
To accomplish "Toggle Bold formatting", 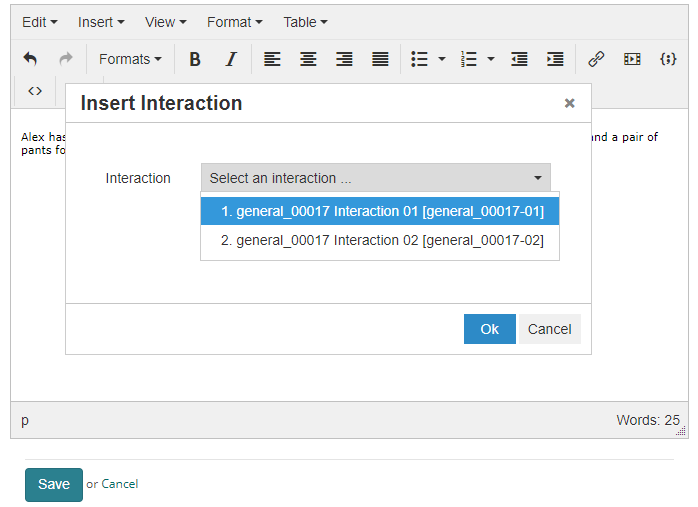I will coord(195,59).
